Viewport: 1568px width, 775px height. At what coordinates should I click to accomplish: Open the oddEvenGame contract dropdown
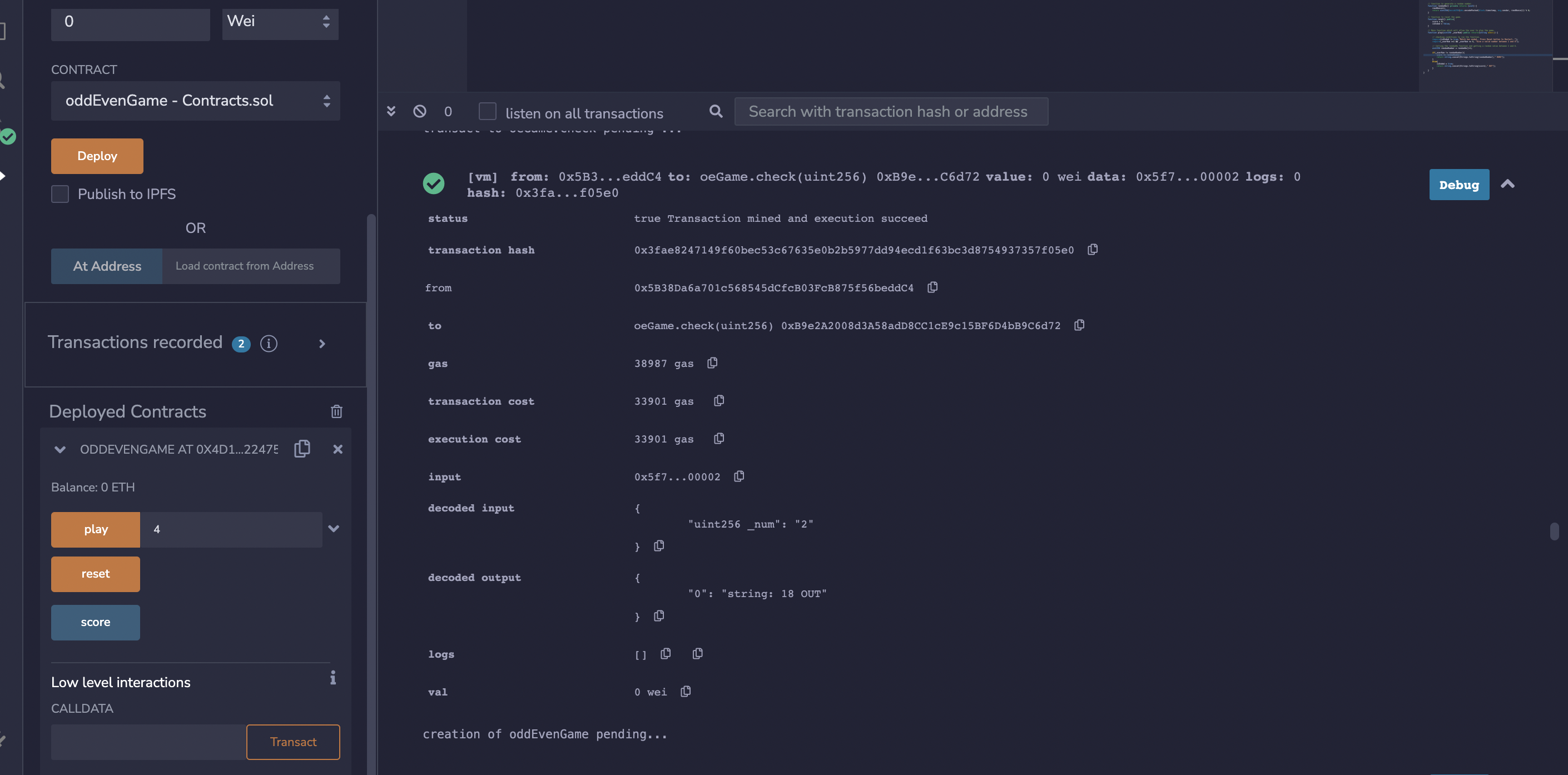coord(195,101)
